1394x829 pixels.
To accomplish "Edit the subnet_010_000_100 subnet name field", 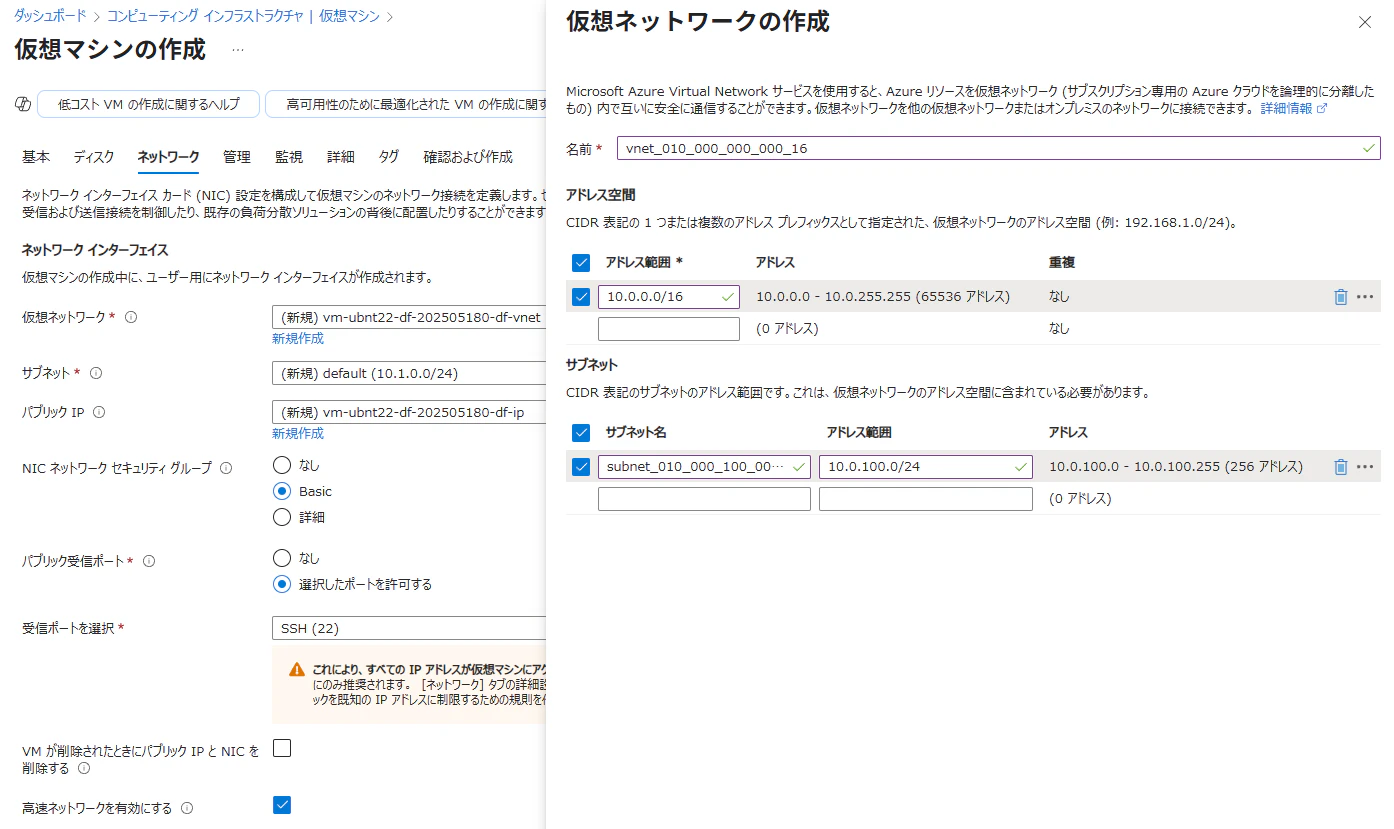I will point(704,467).
